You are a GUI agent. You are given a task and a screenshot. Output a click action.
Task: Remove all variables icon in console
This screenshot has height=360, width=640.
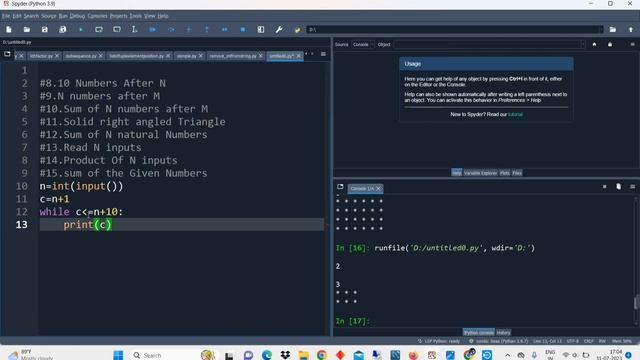point(618,187)
